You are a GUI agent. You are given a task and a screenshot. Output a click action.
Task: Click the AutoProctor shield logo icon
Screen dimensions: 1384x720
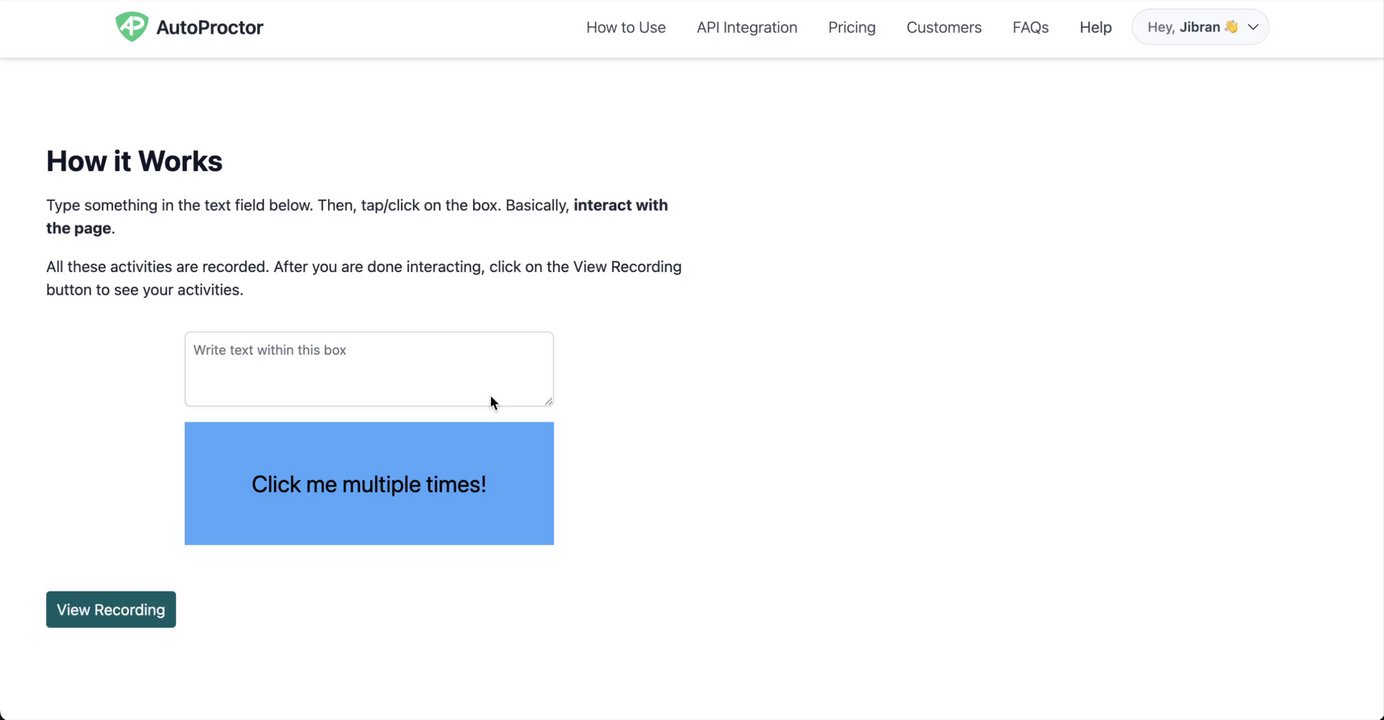point(131,27)
